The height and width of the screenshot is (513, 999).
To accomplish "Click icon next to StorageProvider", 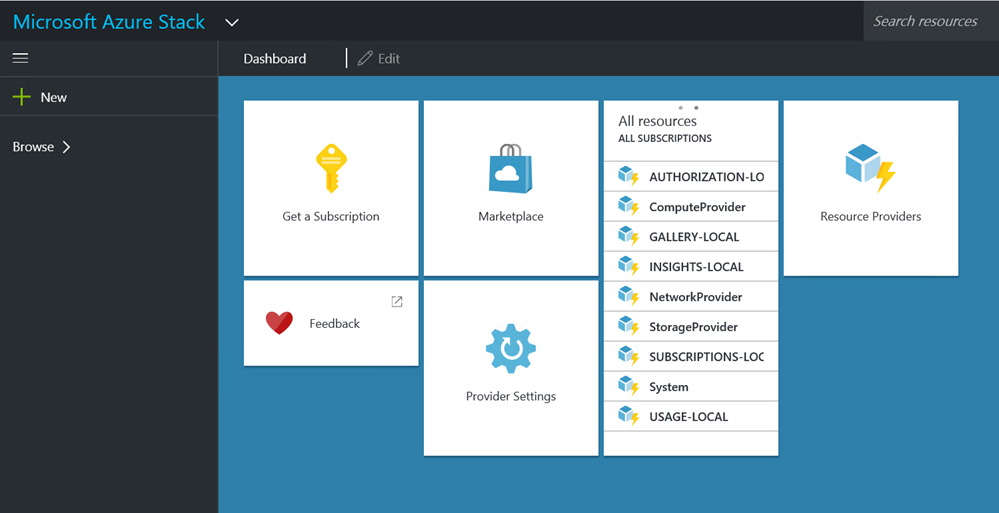I will click(x=629, y=326).
